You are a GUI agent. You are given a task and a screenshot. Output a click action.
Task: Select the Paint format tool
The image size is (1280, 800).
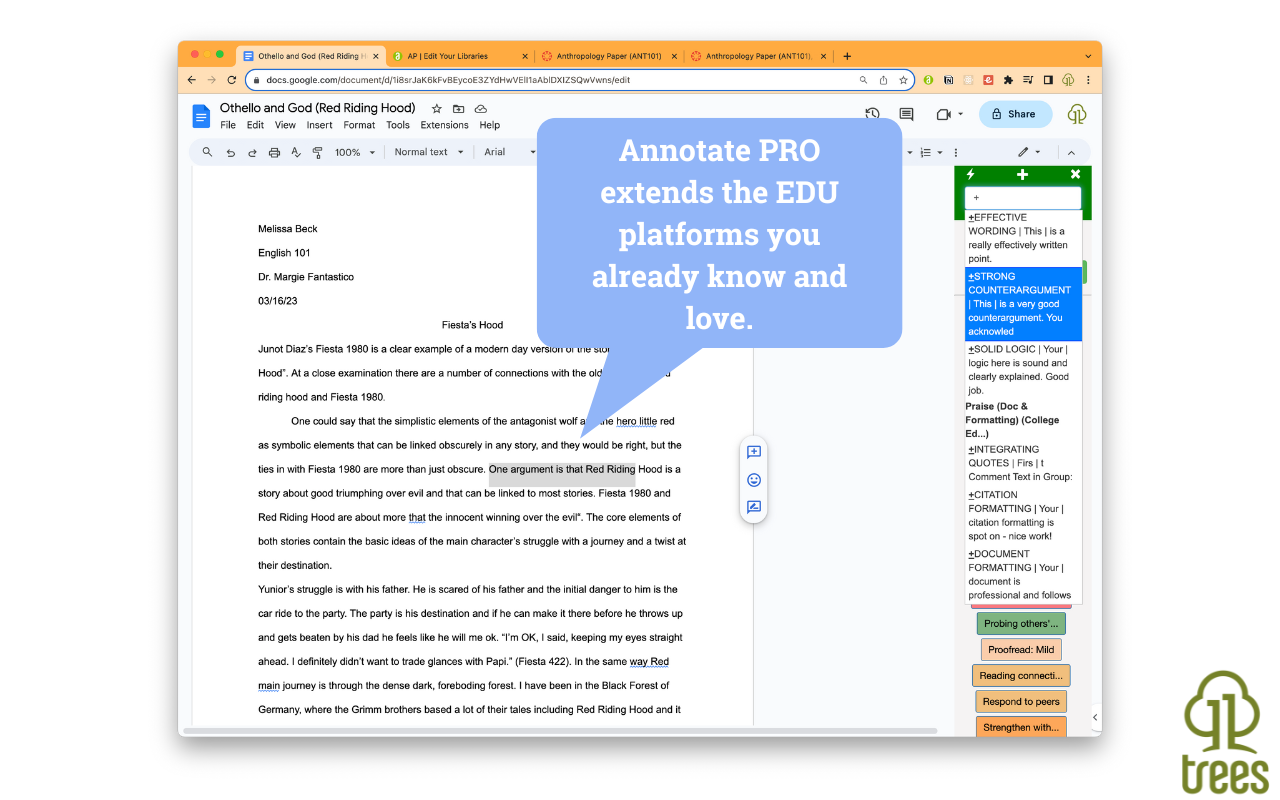(317, 152)
